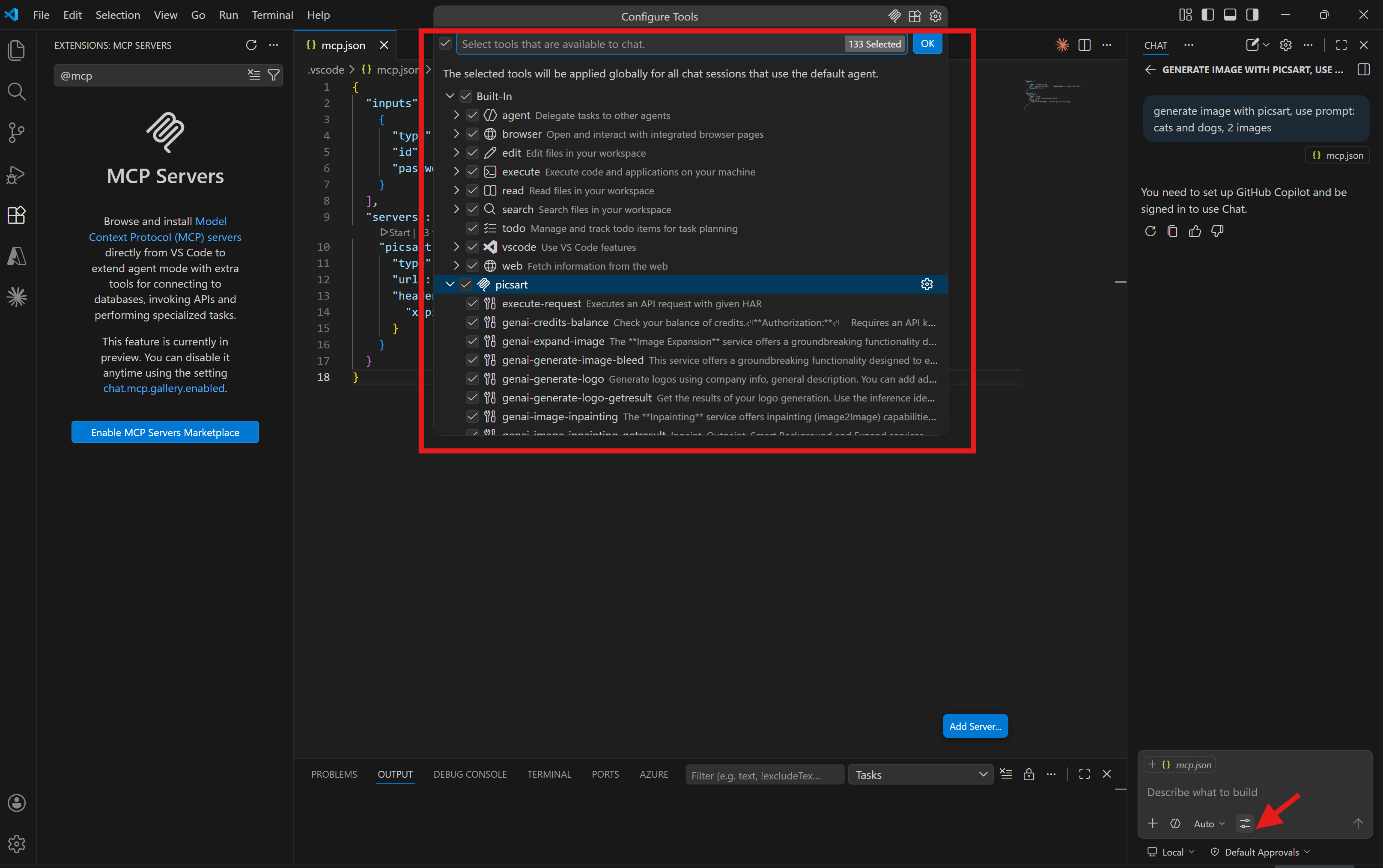Lock the output panel scroll

[1028, 774]
